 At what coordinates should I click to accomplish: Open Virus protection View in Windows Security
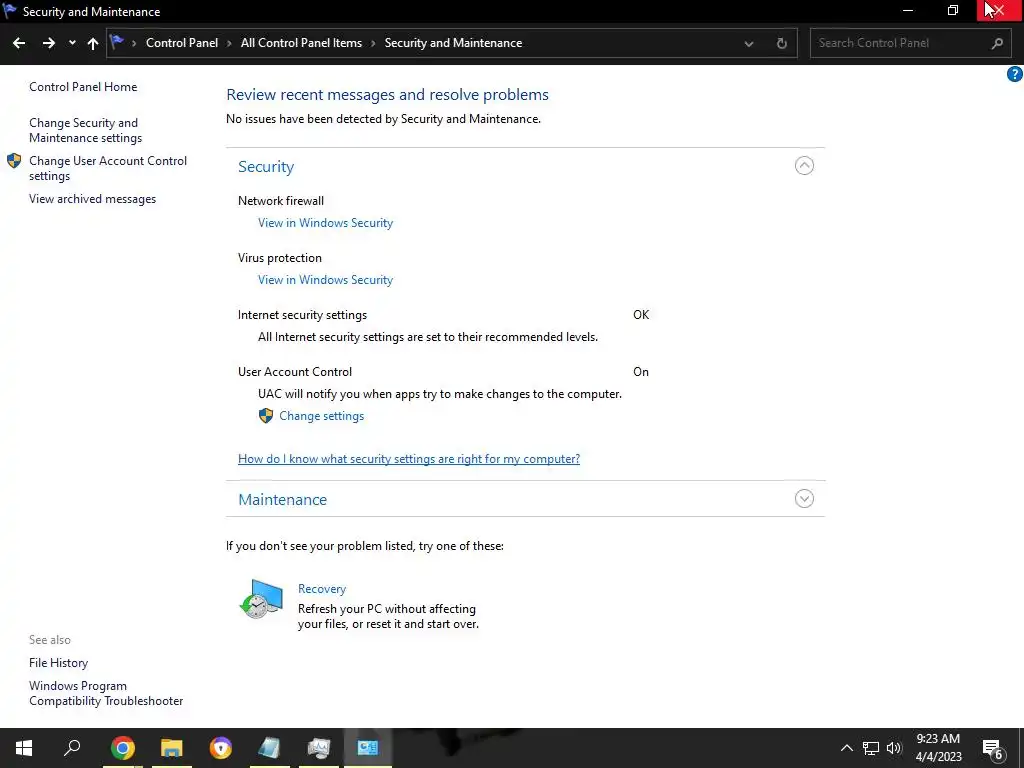point(325,280)
